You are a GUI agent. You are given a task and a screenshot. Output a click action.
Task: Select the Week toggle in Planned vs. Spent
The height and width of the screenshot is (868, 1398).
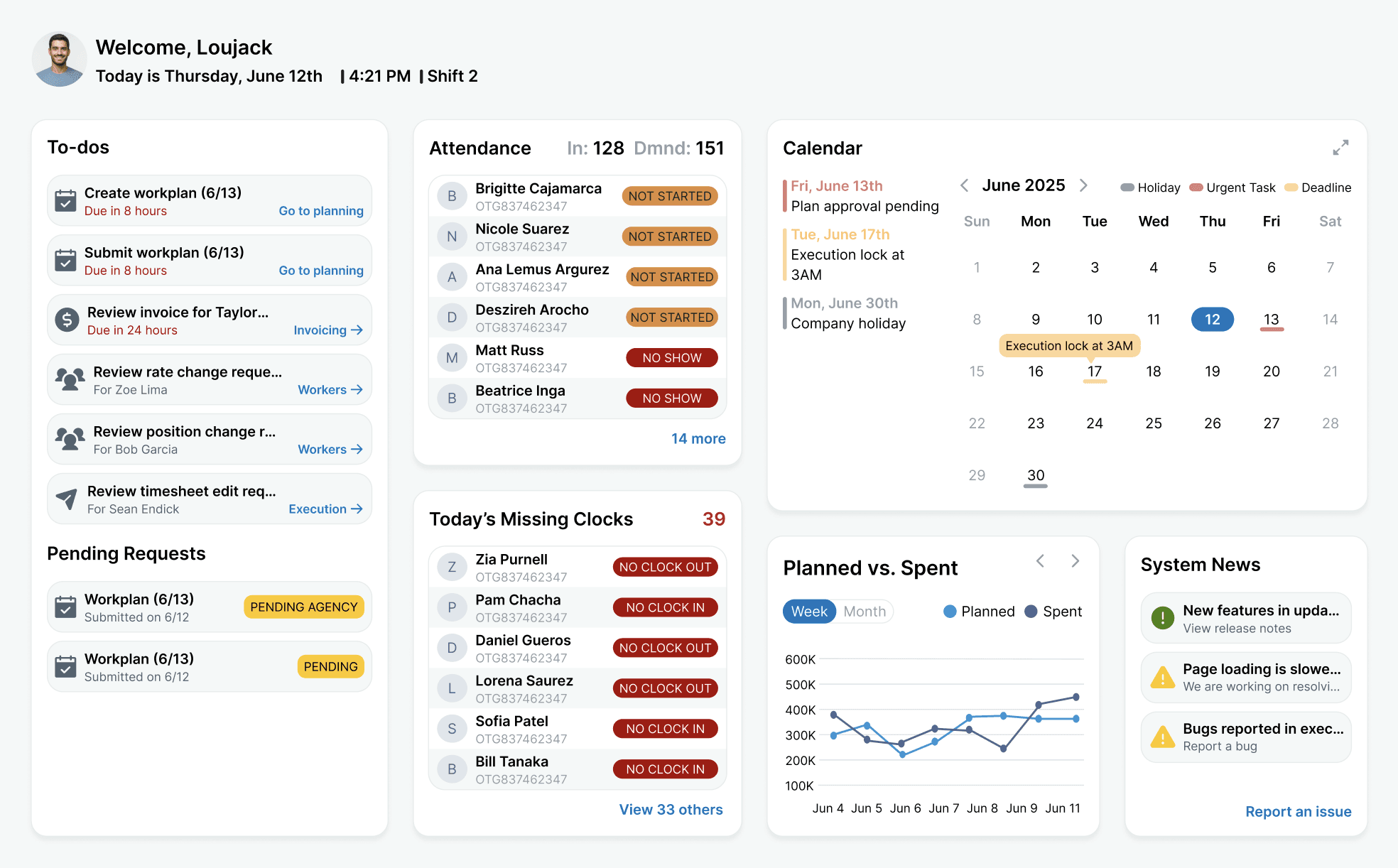tap(809, 612)
